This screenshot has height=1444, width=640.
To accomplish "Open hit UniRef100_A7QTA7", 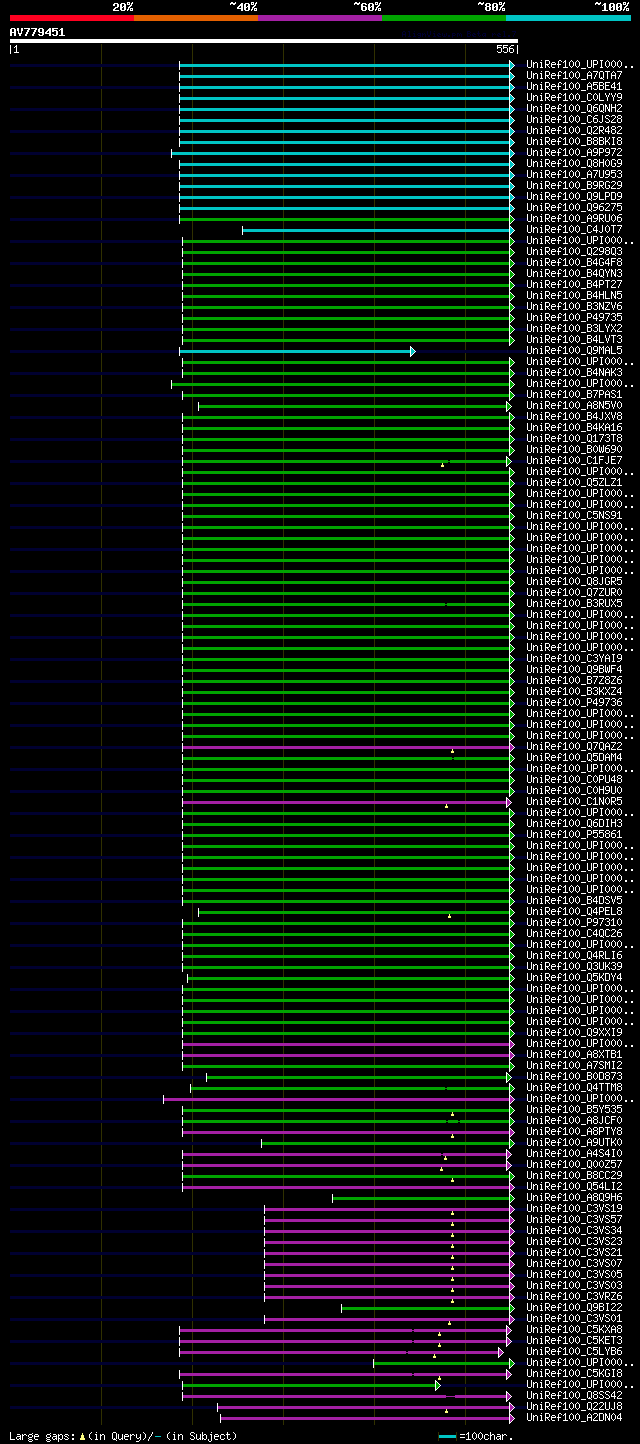I will coord(574,76).
